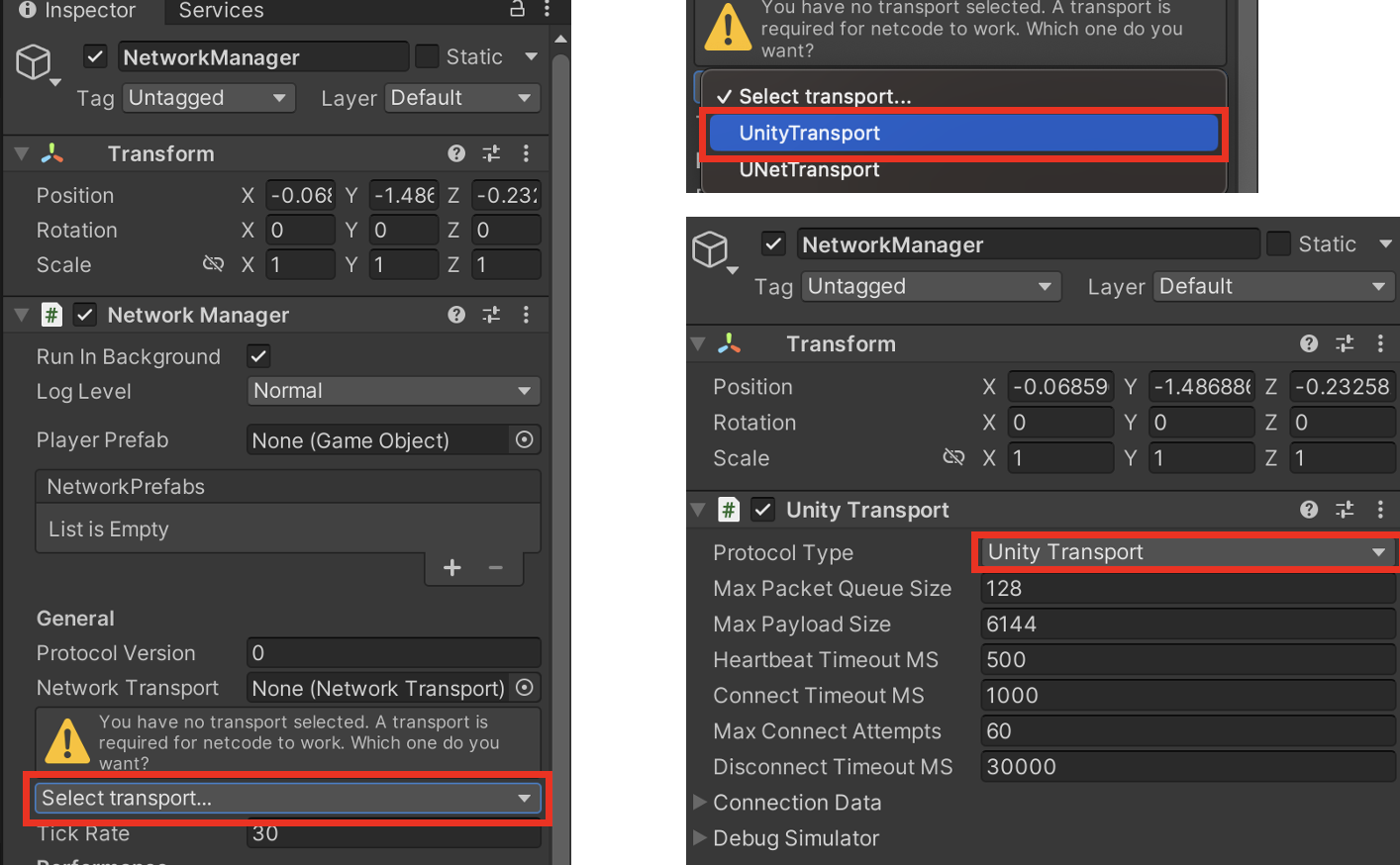Image resolution: width=1400 pixels, height=865 pixels.
Task: Open the Static dropdown arrow in left Inspector
Action: 531,56
